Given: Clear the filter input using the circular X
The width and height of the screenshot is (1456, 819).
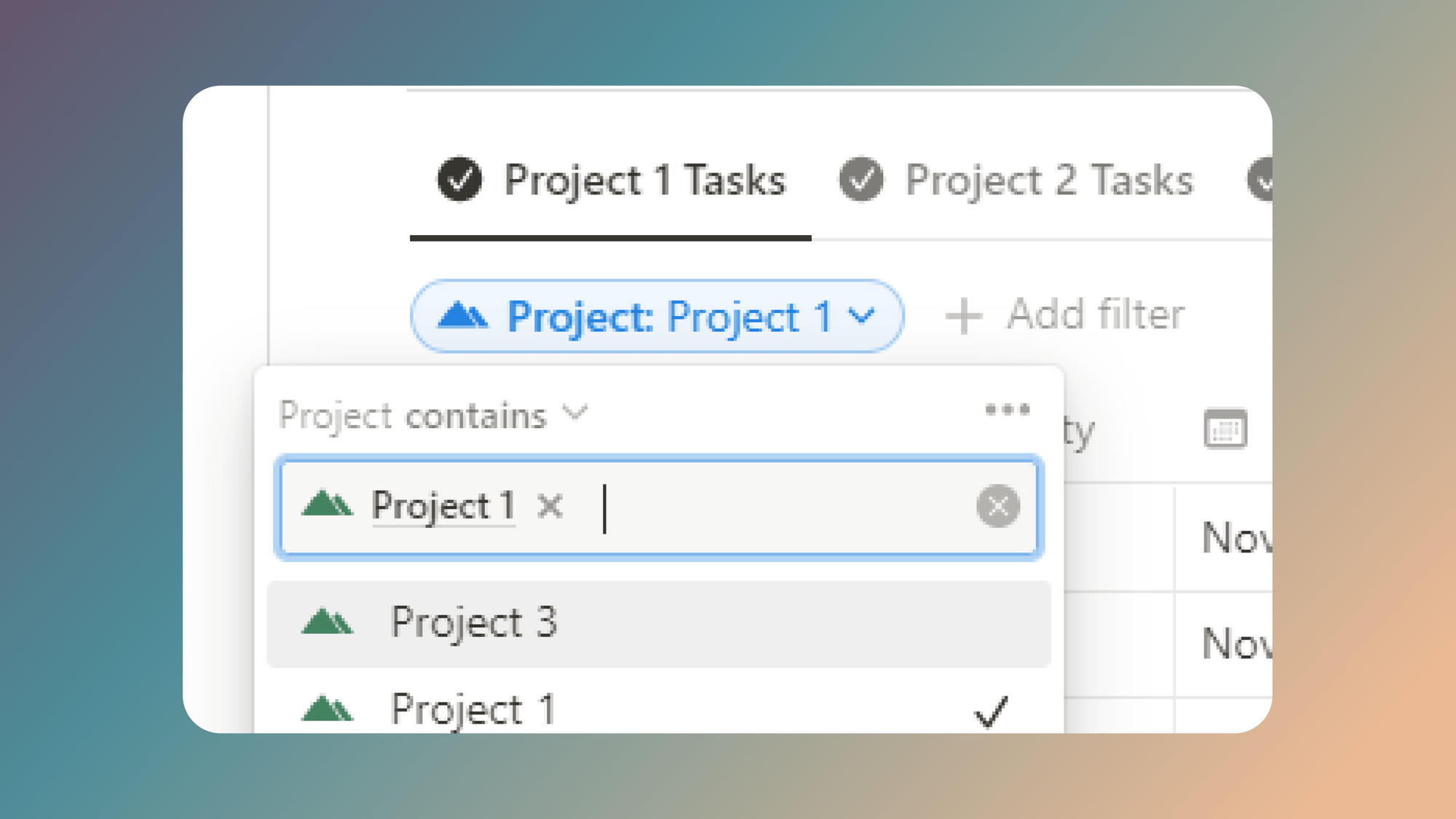Looking at the screenshot, I should [998, 506].
